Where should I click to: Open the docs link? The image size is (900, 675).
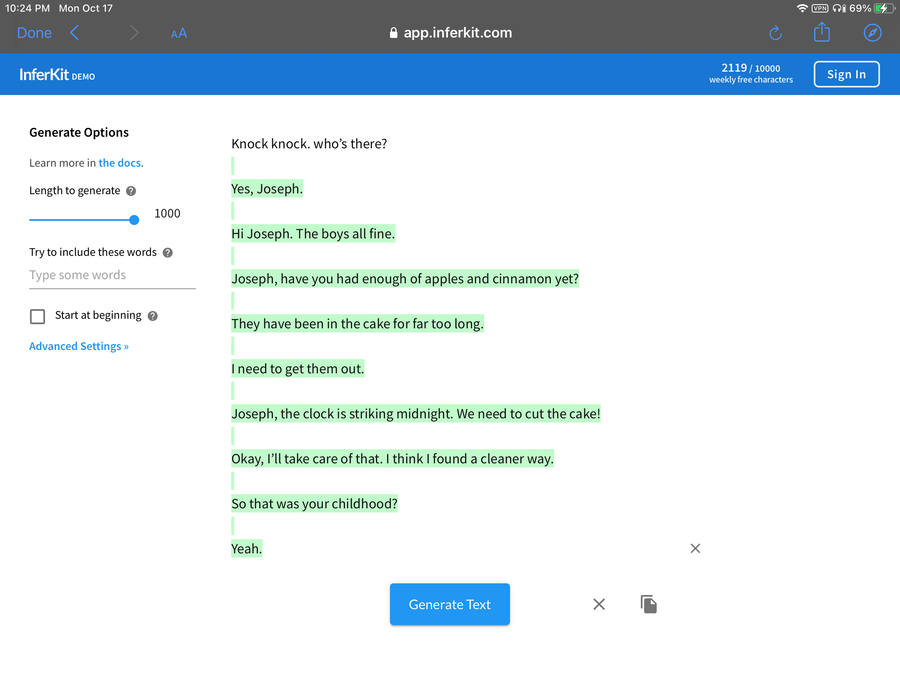pyautogui.click(x=121, y=163)
